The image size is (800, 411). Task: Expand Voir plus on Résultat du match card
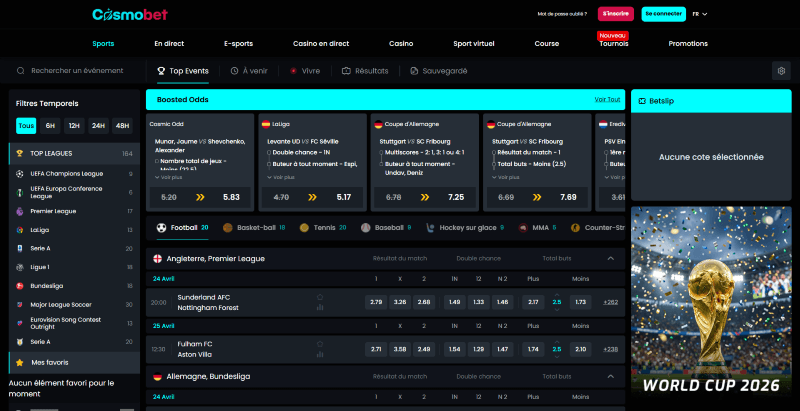pos(506,177)
